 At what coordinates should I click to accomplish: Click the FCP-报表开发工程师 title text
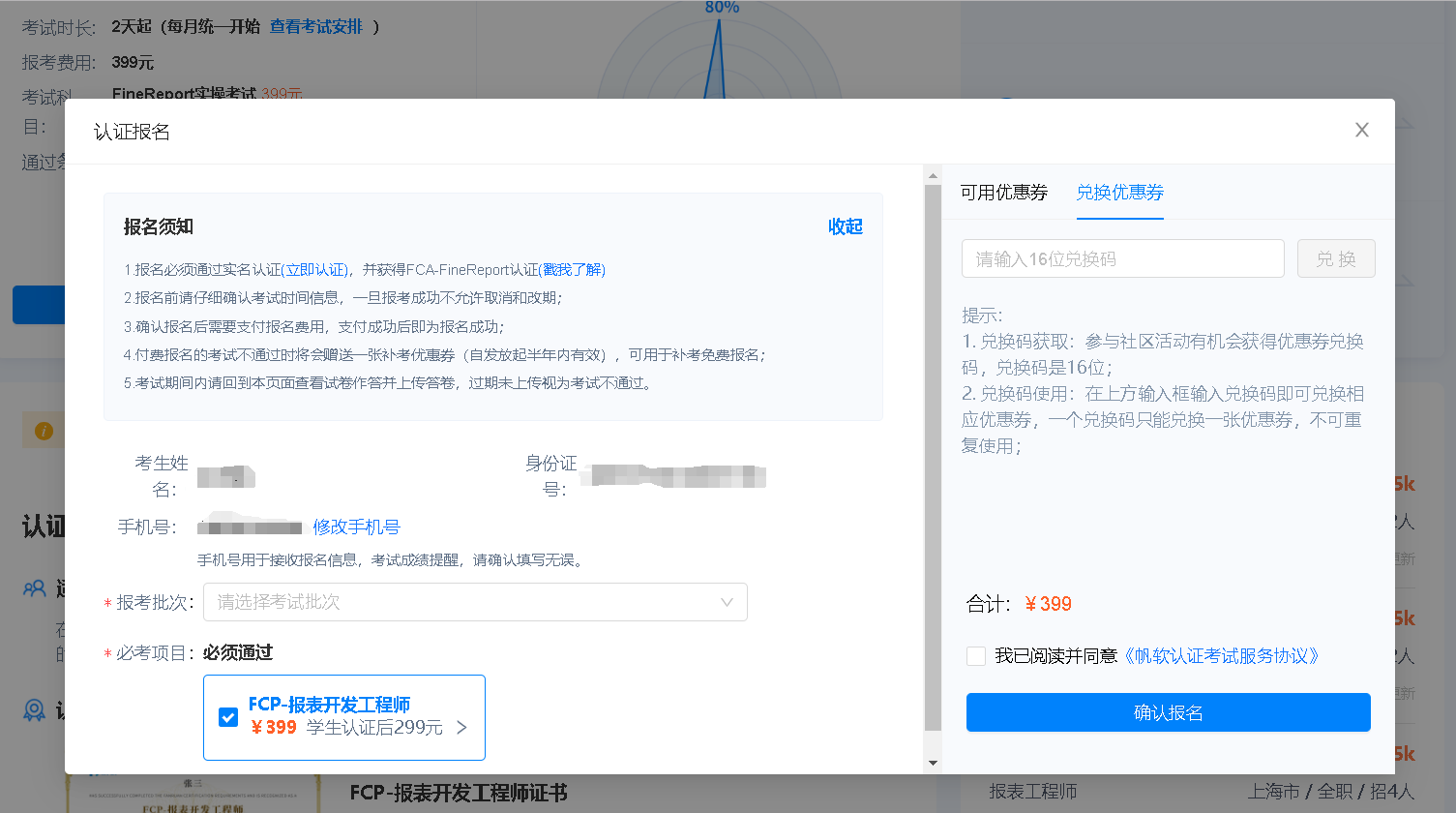329,705
